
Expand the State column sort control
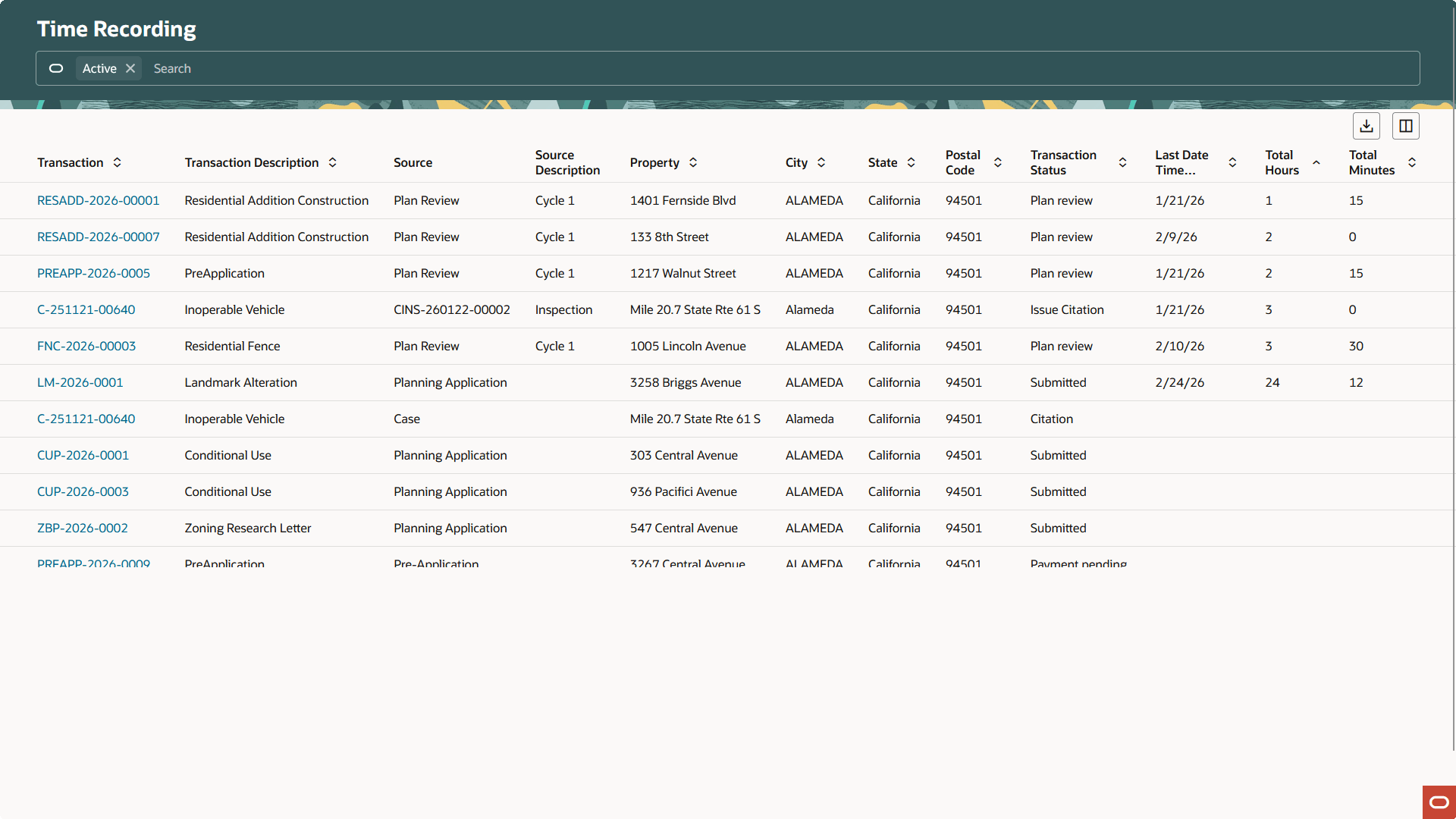coord(911,162)
